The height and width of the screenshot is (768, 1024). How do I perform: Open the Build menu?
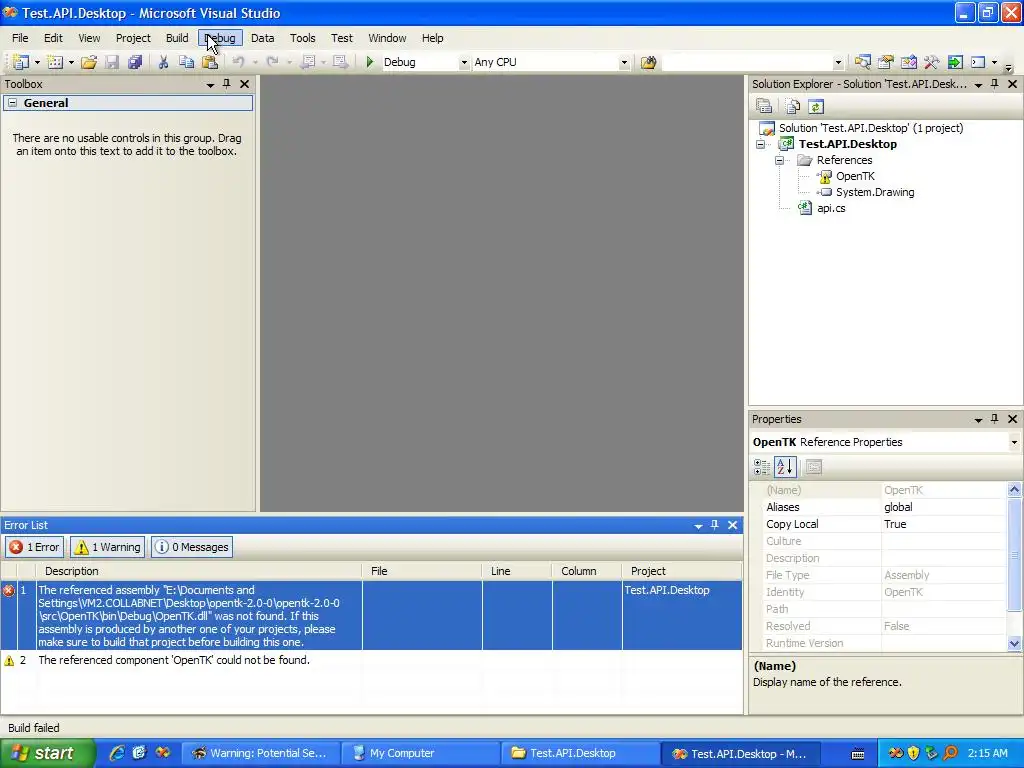177,38
